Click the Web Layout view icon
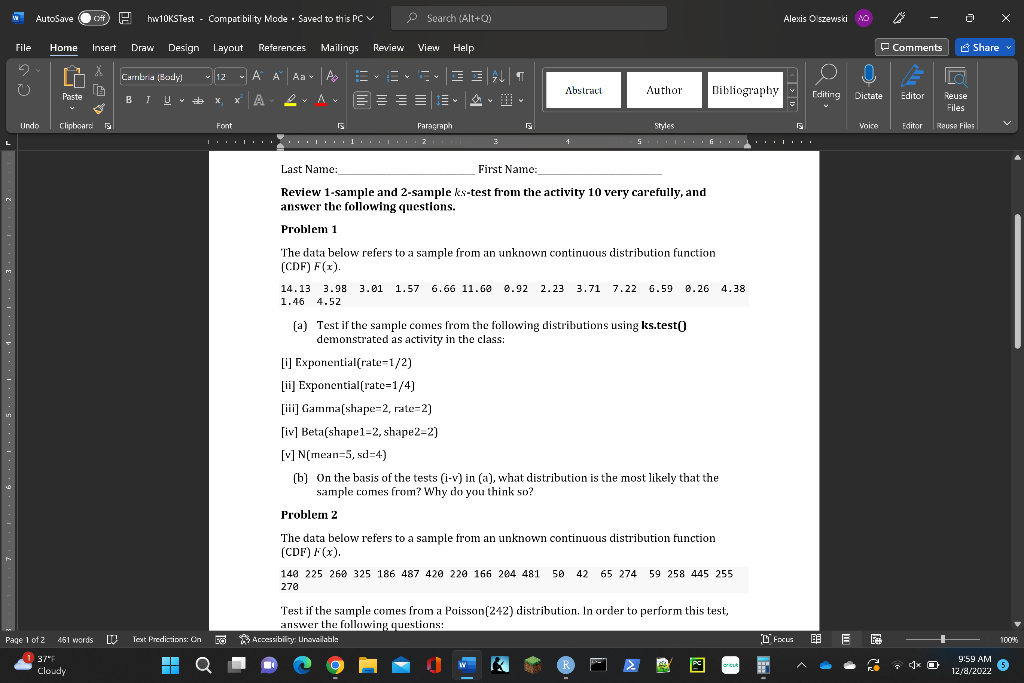 click(876, 639)
